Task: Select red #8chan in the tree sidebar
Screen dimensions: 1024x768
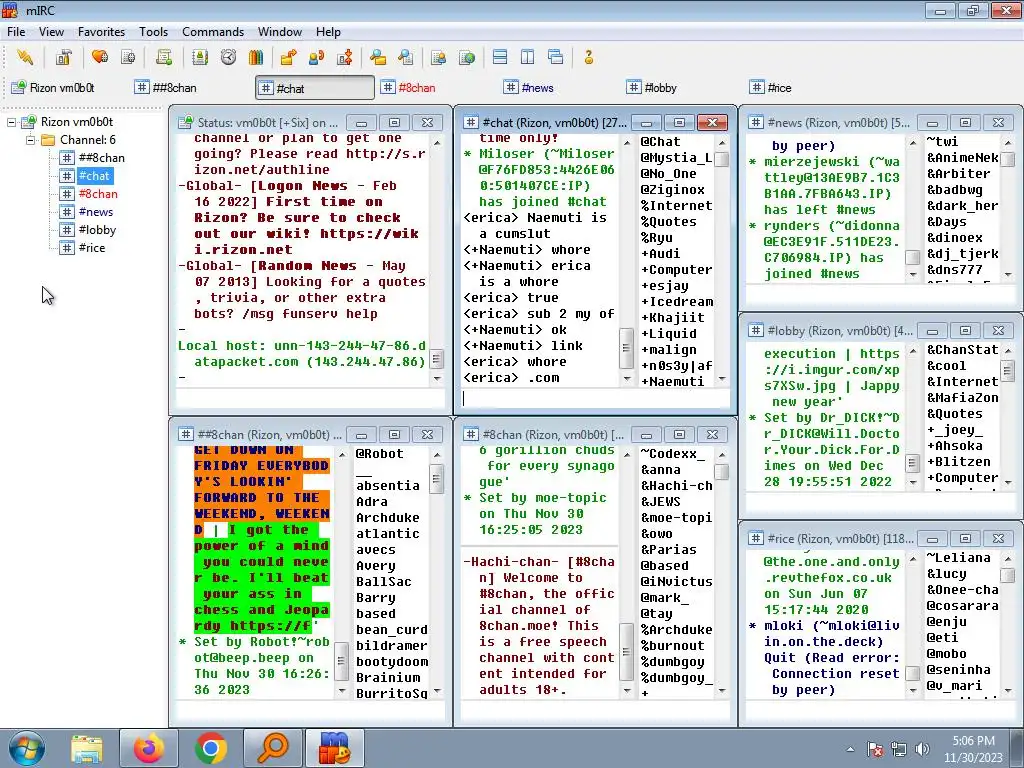Action: click(x=98, y=194)
